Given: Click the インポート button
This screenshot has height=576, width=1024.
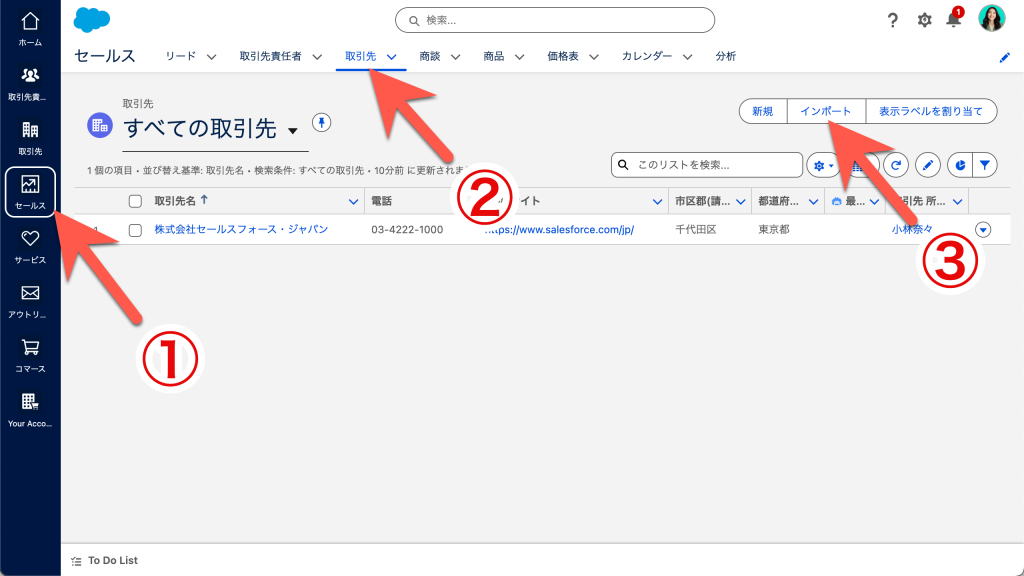Looking at the screenshot, I should tap(826, 111).
